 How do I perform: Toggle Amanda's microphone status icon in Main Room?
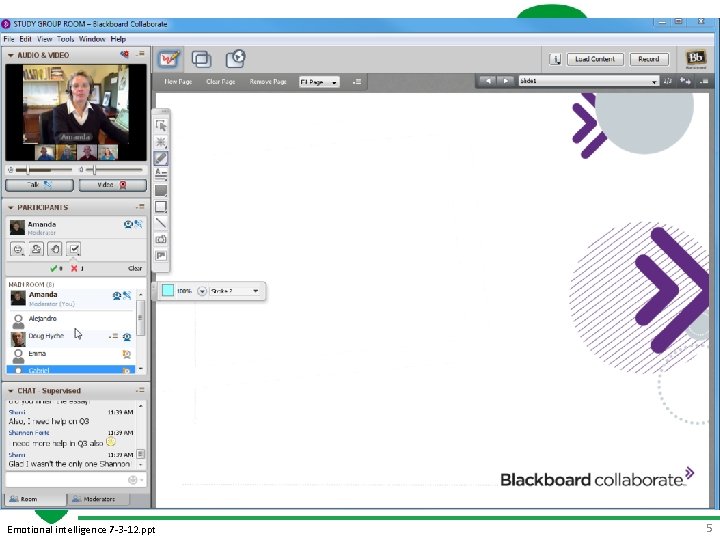click(127, 295)
